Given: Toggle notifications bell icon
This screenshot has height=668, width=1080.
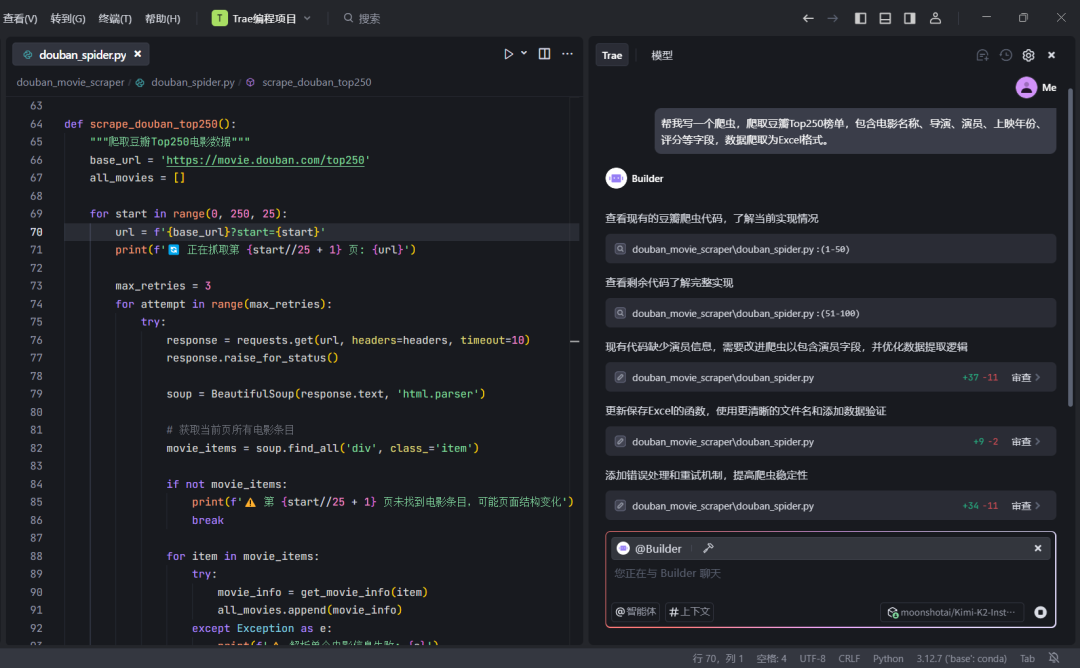Looking at the screenshot, I should pos(1053,658).
